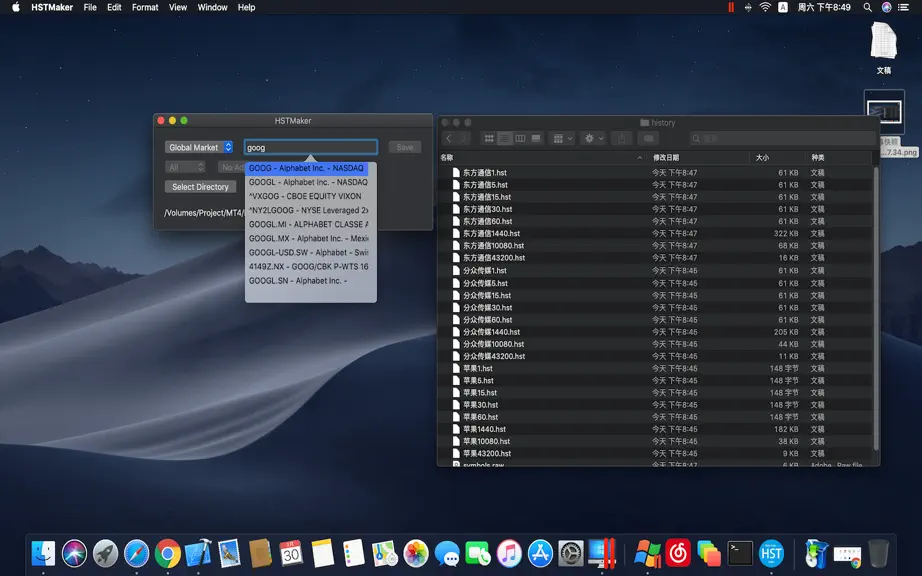Open Wi-Fi status menu

click(765, 7)
